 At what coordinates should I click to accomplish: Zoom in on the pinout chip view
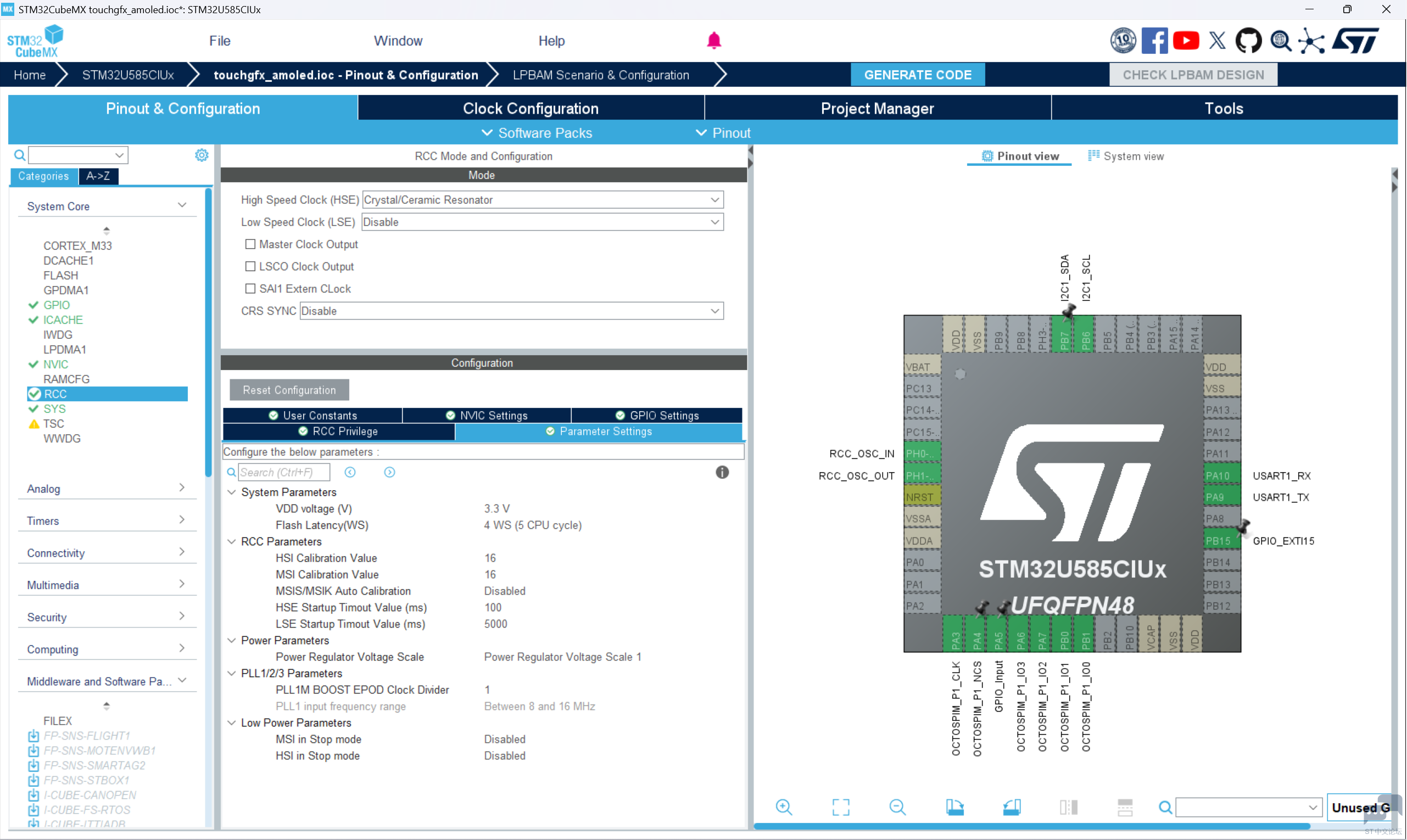[x=784, y=807]
